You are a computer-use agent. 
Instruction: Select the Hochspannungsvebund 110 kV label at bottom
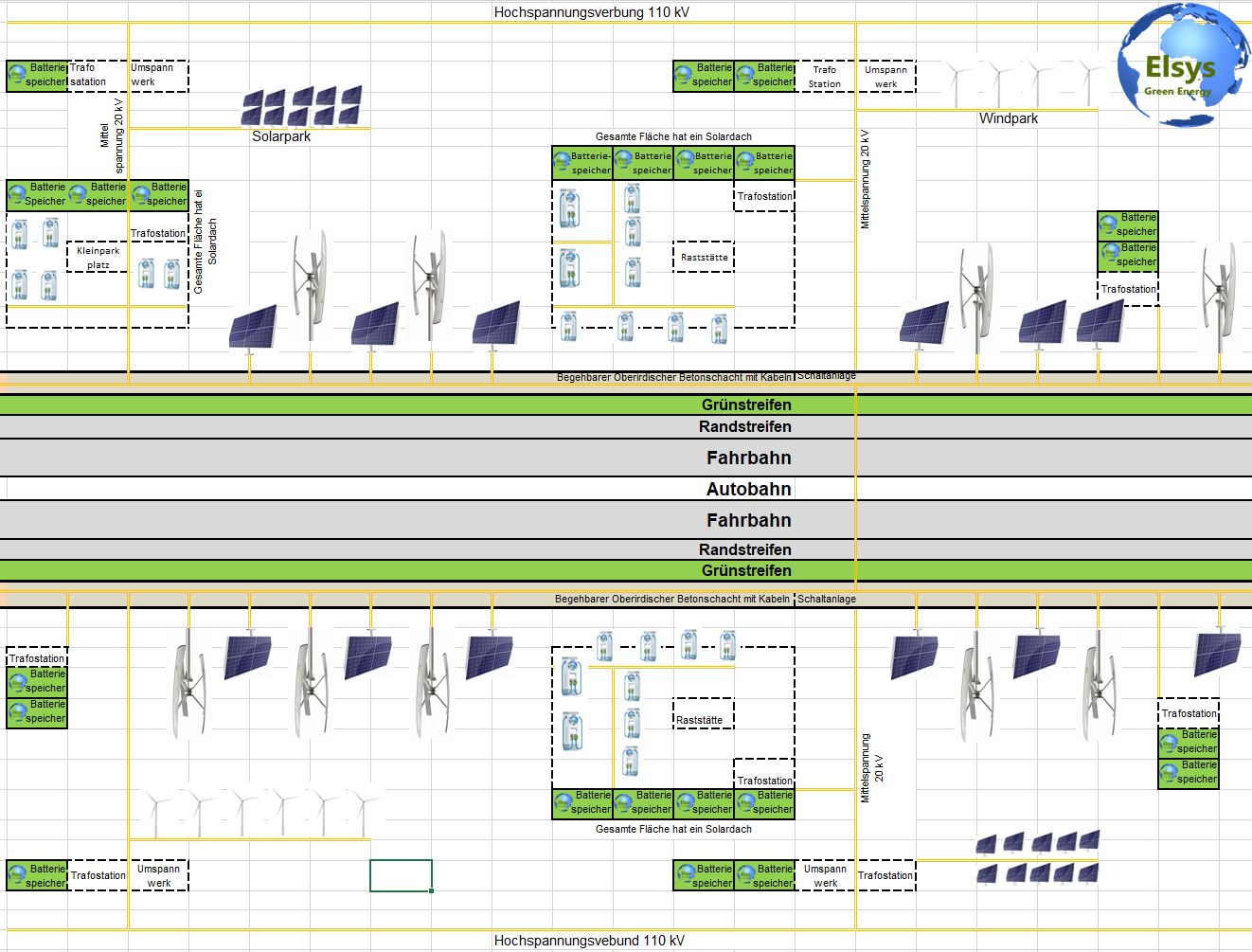588,941
